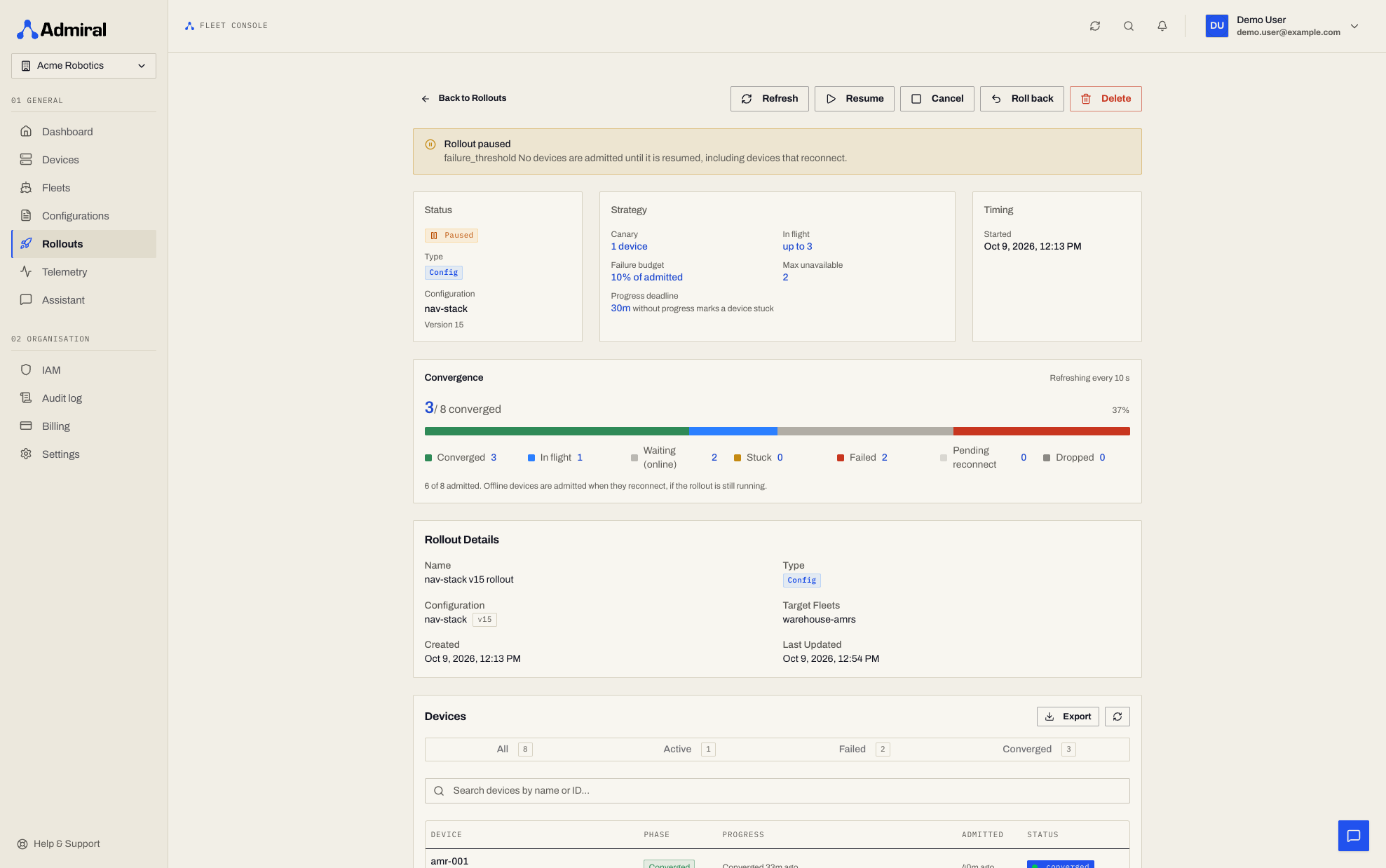The width and height of the screenshot is (1386, 868).
Task: Open the floating chat widget button
Action: point(1353,836)
